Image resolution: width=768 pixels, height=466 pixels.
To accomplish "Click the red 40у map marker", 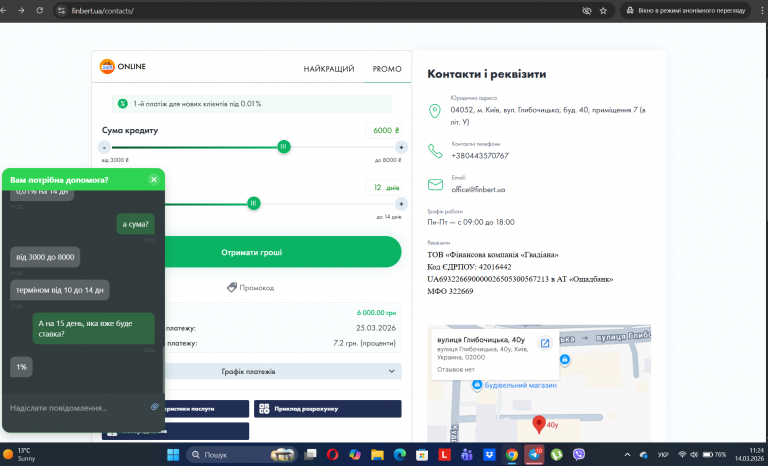I will [x=539, y=424].
